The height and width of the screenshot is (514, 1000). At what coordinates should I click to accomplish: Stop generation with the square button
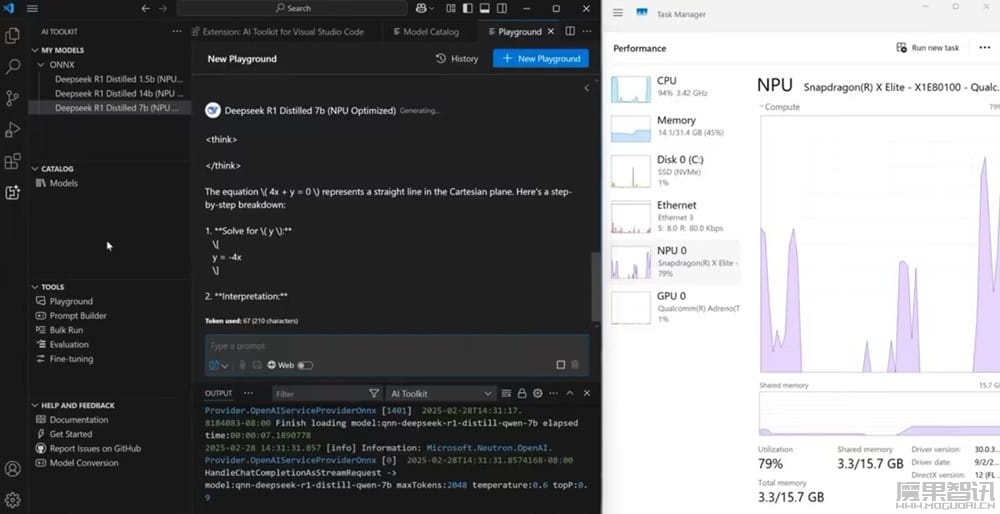coord(561,365)
